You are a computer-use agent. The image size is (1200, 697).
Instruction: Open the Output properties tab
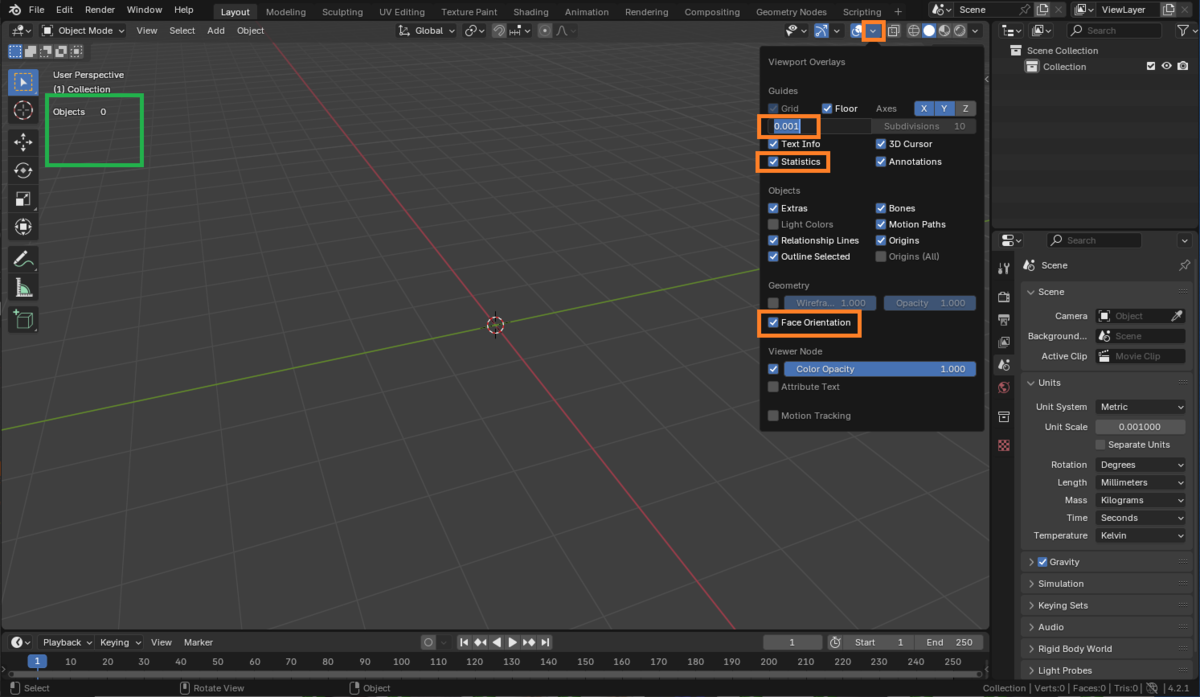pos(1004,320)
